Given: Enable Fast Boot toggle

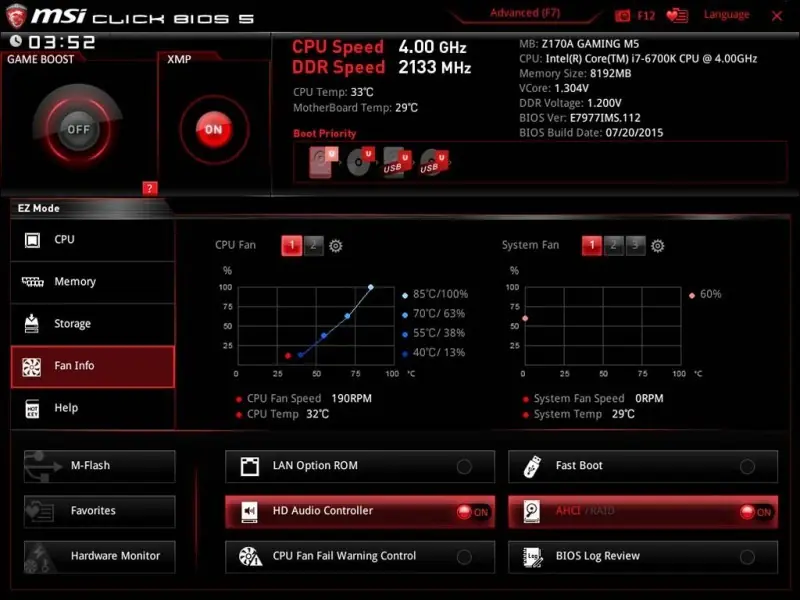Looking at the screenshot, I should [747, 466].
